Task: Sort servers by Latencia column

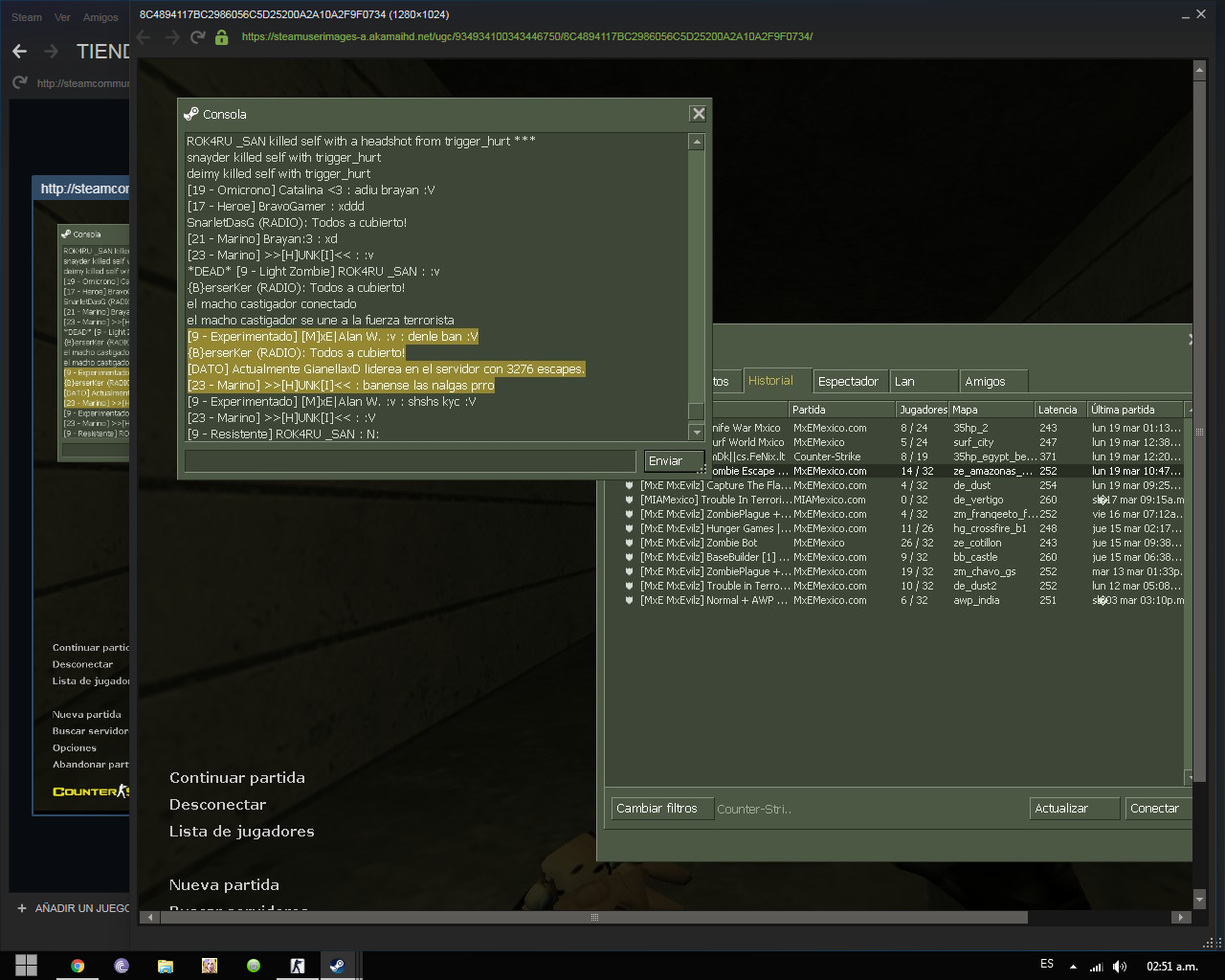Action: click(x=1061, y=410)
